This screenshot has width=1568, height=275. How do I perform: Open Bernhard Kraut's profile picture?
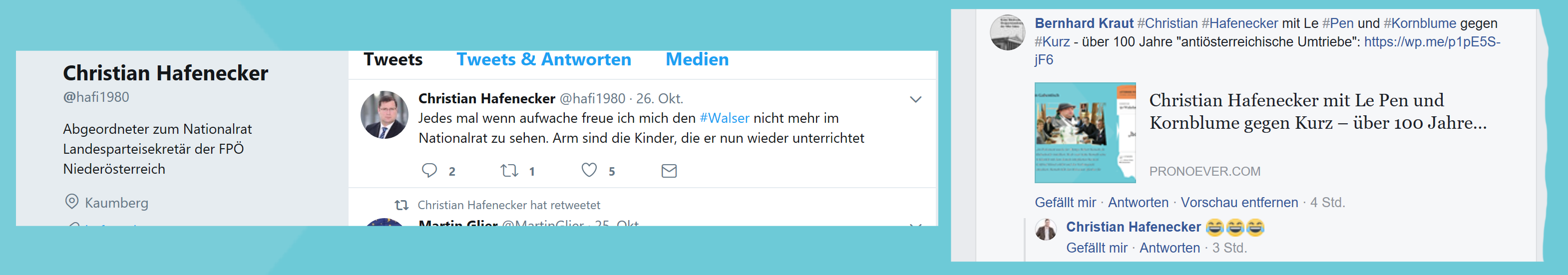click(x=1007, y=32)
